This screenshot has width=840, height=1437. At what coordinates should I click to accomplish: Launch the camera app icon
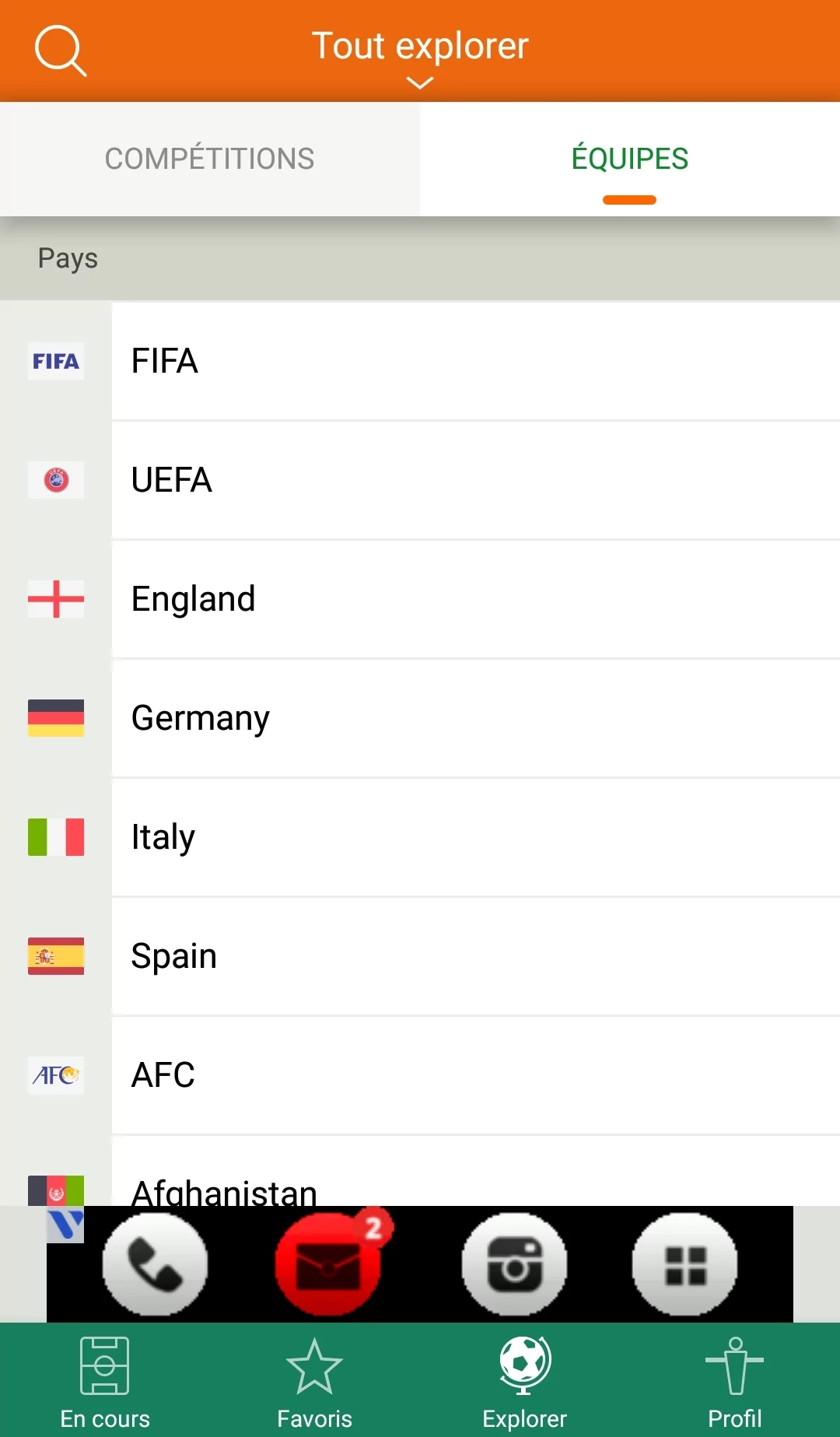tap(514, 1264)
